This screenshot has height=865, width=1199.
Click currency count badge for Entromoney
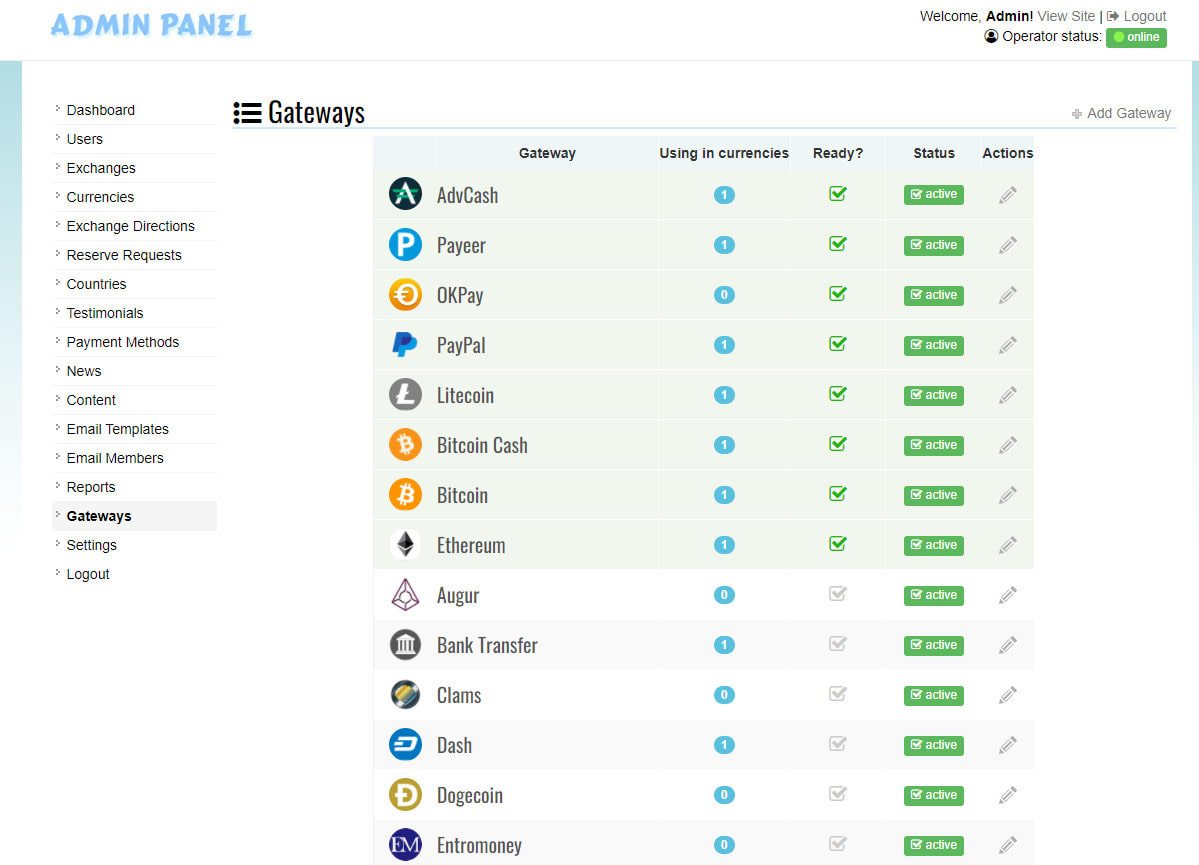[724, 845]
